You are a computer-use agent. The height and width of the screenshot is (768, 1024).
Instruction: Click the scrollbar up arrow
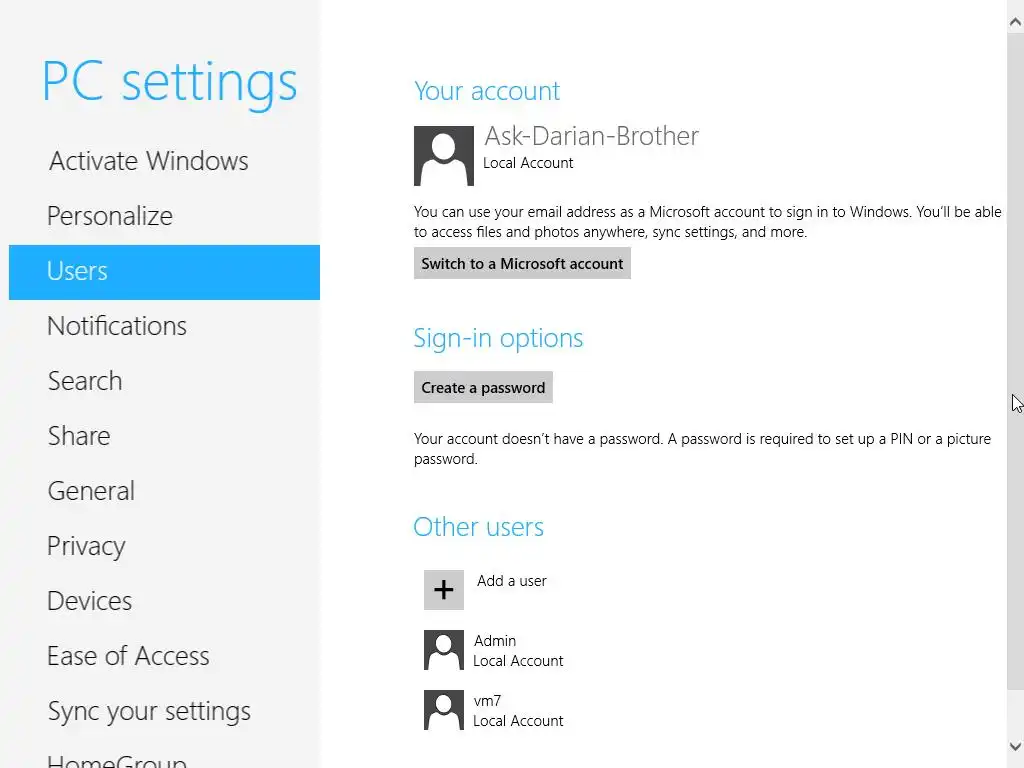1015,22
